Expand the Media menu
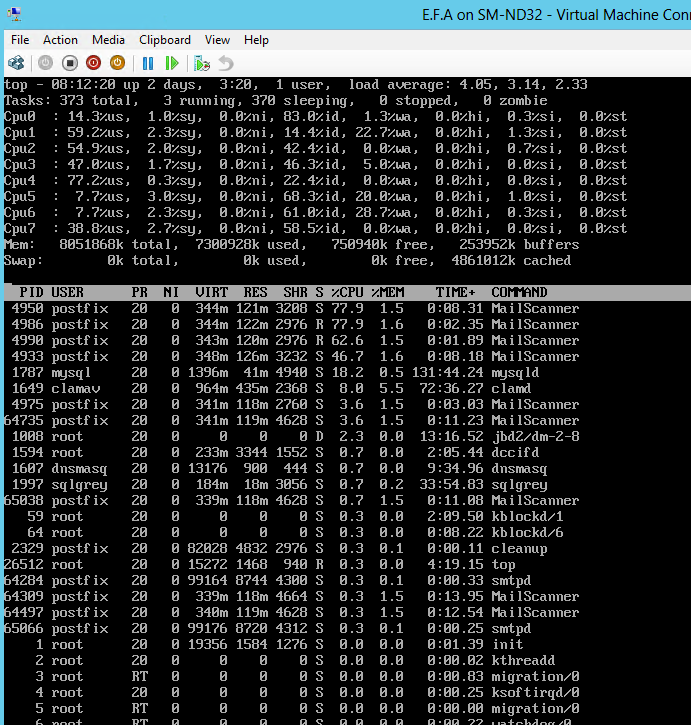Viewport: 691px width, 725px height. [108, 40]
